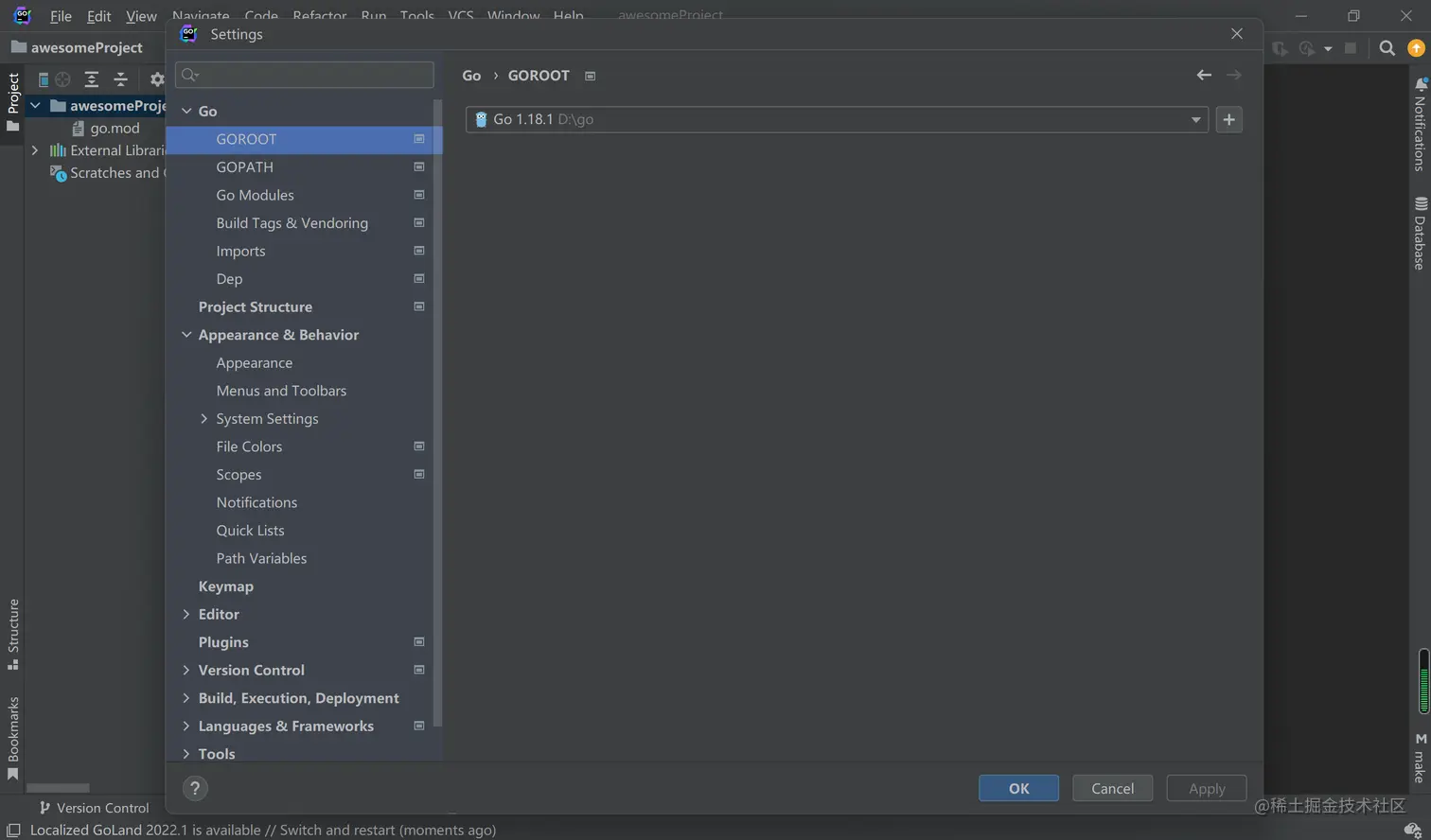
Task: Click the GoLand logo in the main window
Action: pos(22,15)
